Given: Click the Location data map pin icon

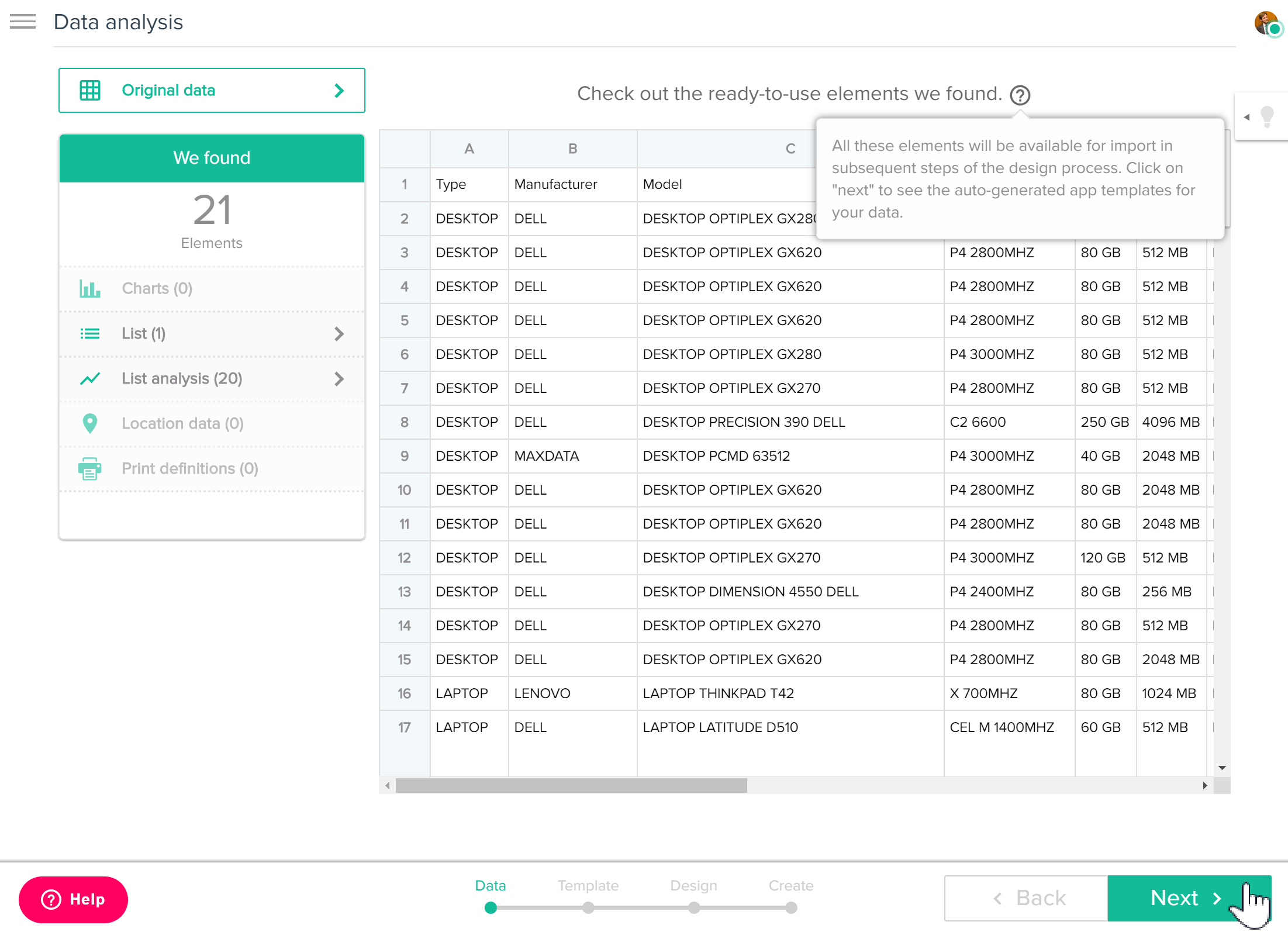Looking at the screenshot, I should [x=89, y=423].
